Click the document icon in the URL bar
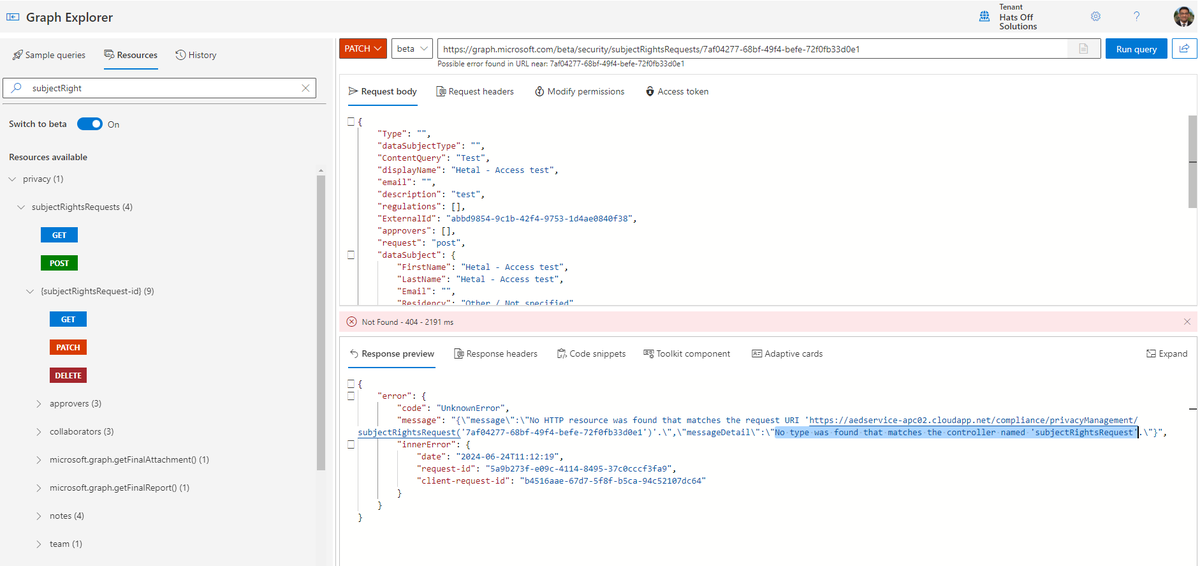 pos(1083,49)
